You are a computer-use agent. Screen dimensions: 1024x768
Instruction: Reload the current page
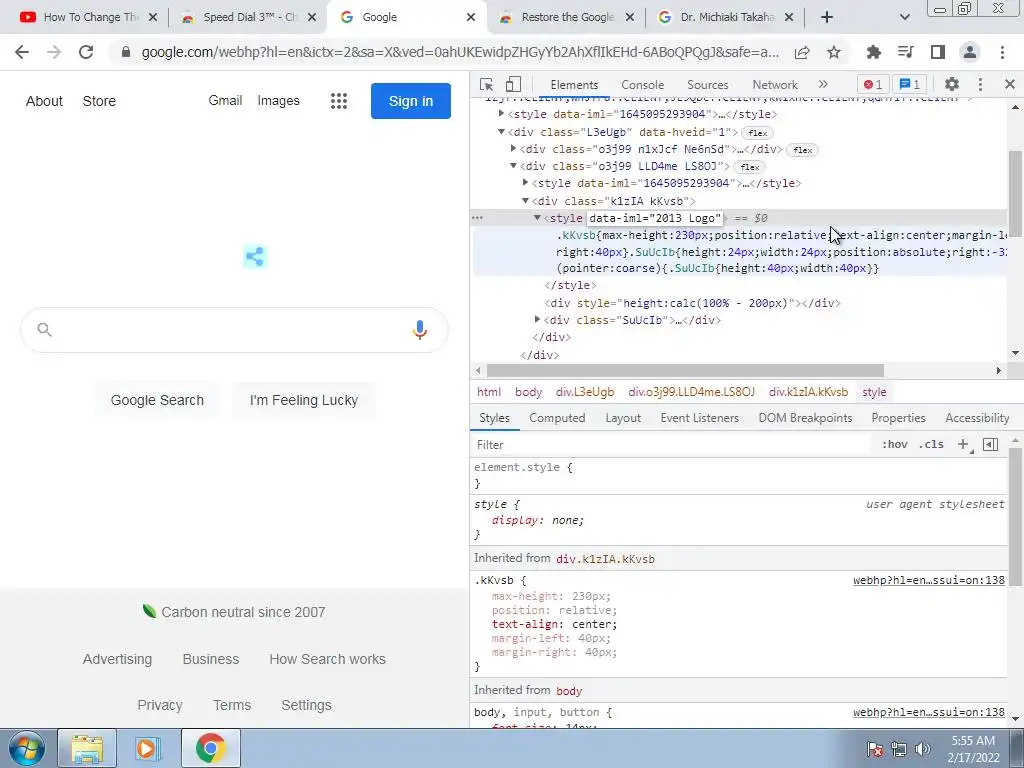point(86,52)
